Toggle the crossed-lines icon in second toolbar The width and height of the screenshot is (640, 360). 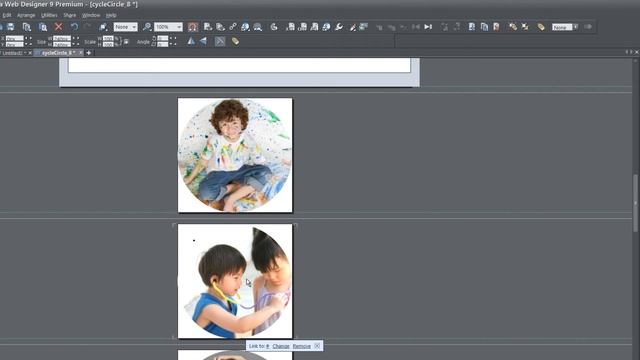click(x=220, y=41)
